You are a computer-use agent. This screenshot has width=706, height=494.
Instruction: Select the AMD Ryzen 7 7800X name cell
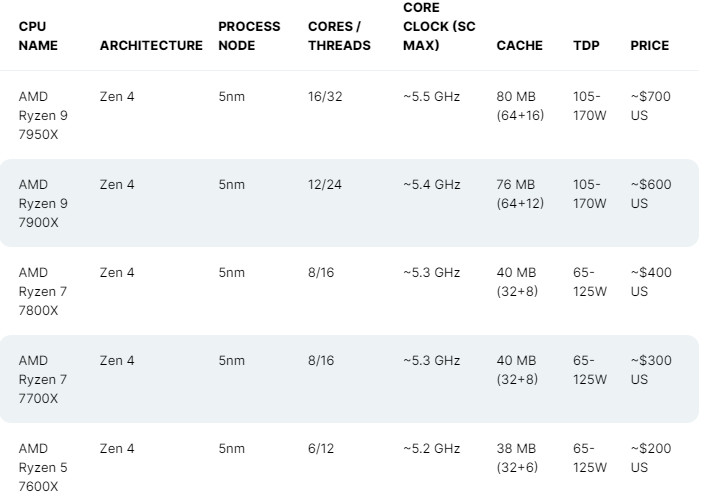click(x=43, y=291)
